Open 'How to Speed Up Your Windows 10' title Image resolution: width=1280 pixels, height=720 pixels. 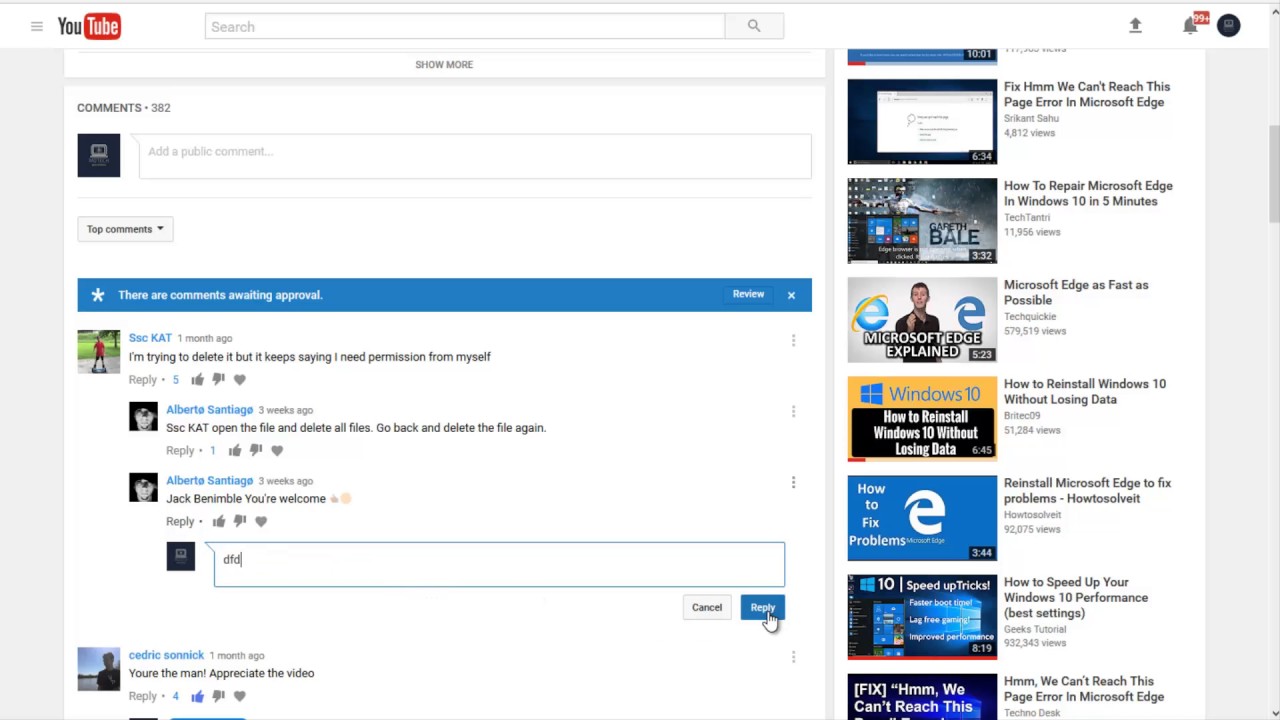(1076, 597)
